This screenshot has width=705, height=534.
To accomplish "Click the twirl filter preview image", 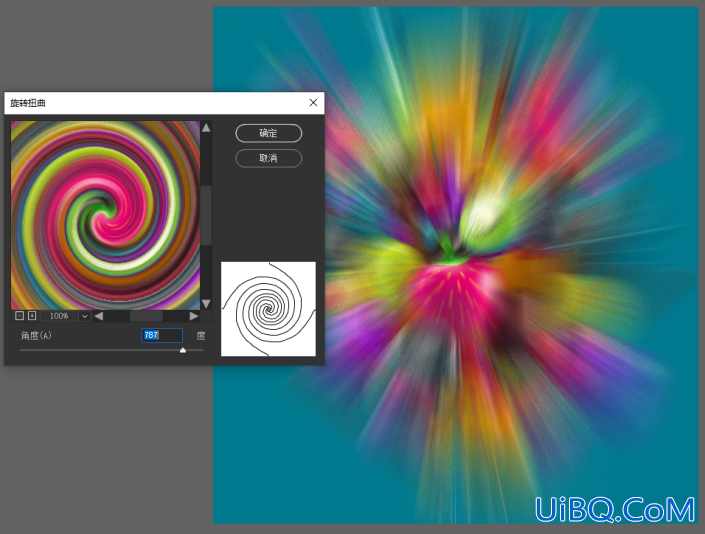I will pyautogui.click(x=105, y=215).
